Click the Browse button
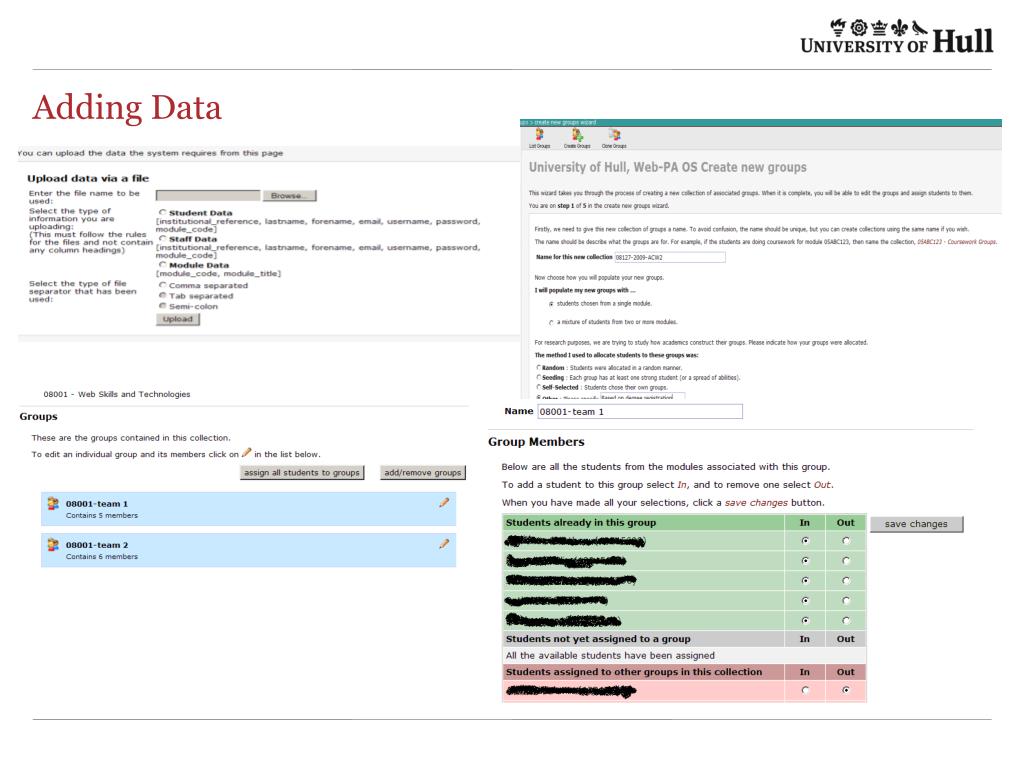Screen dimensions: 1024x768 point(289,195)
